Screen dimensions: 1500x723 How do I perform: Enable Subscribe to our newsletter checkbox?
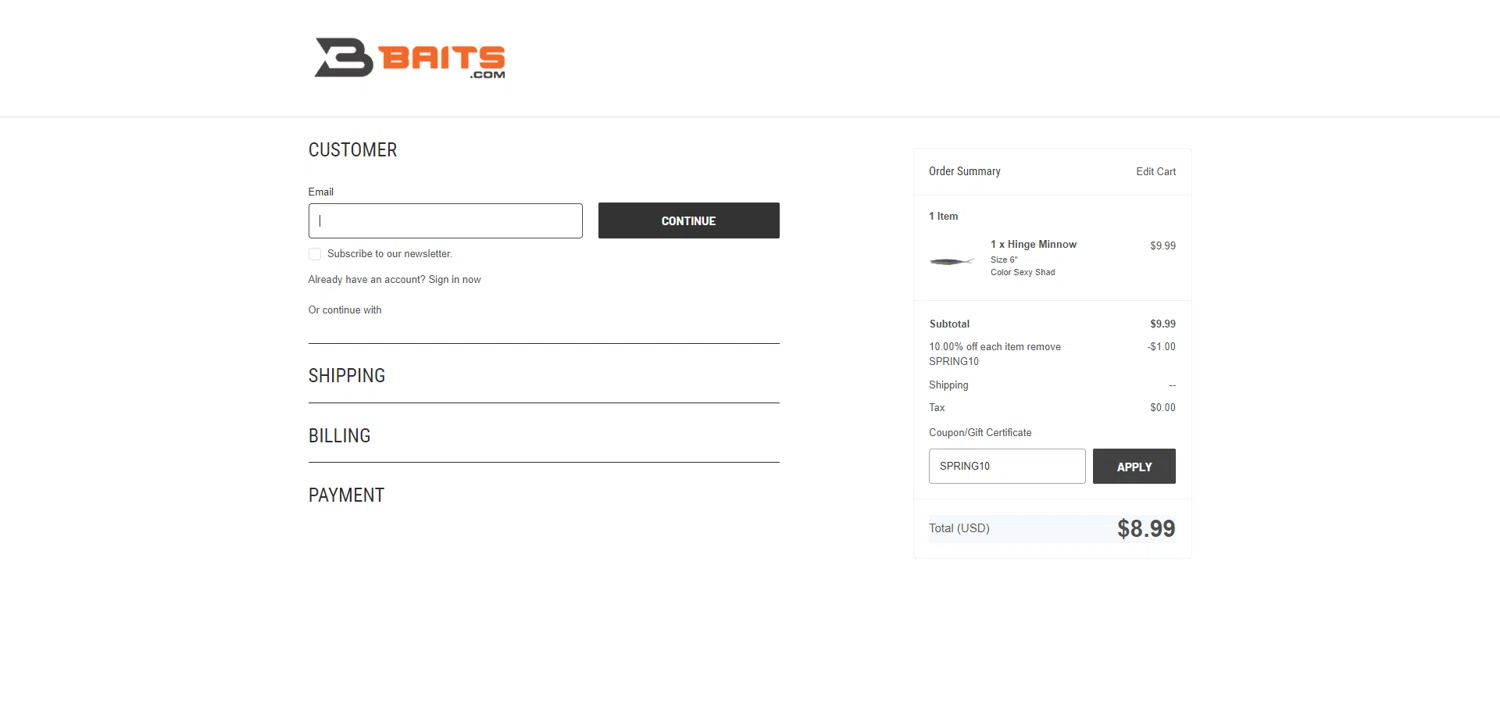click(x=315, y=254)
